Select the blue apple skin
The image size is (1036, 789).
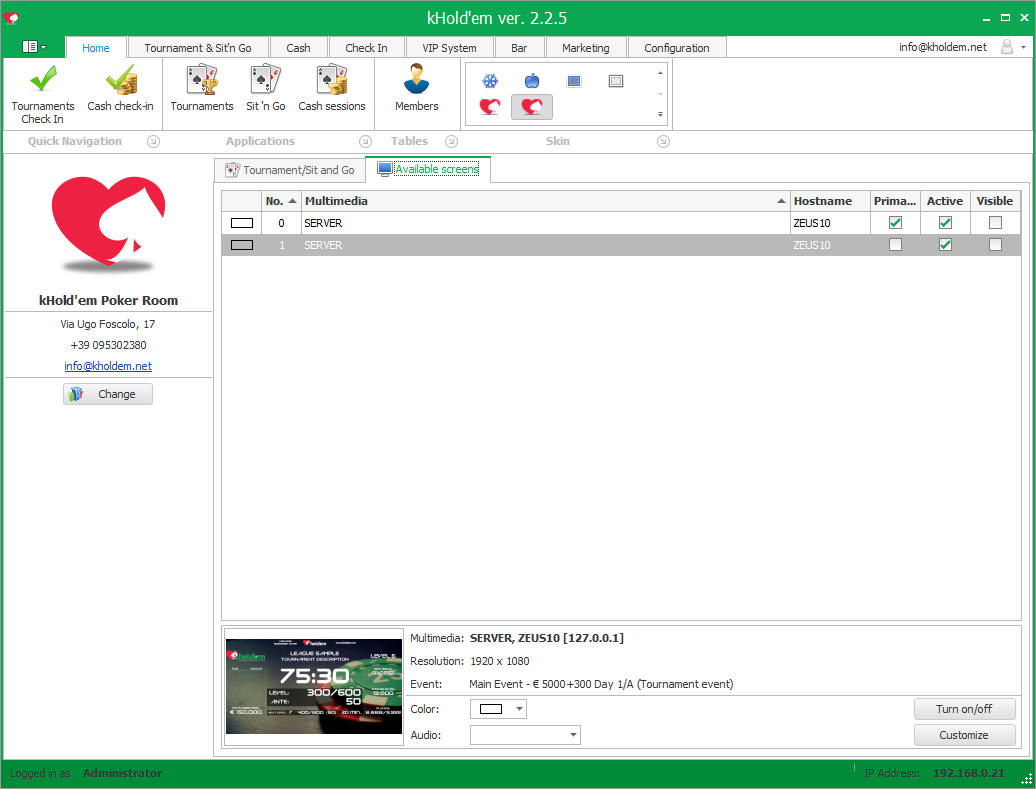coord(532,81)
